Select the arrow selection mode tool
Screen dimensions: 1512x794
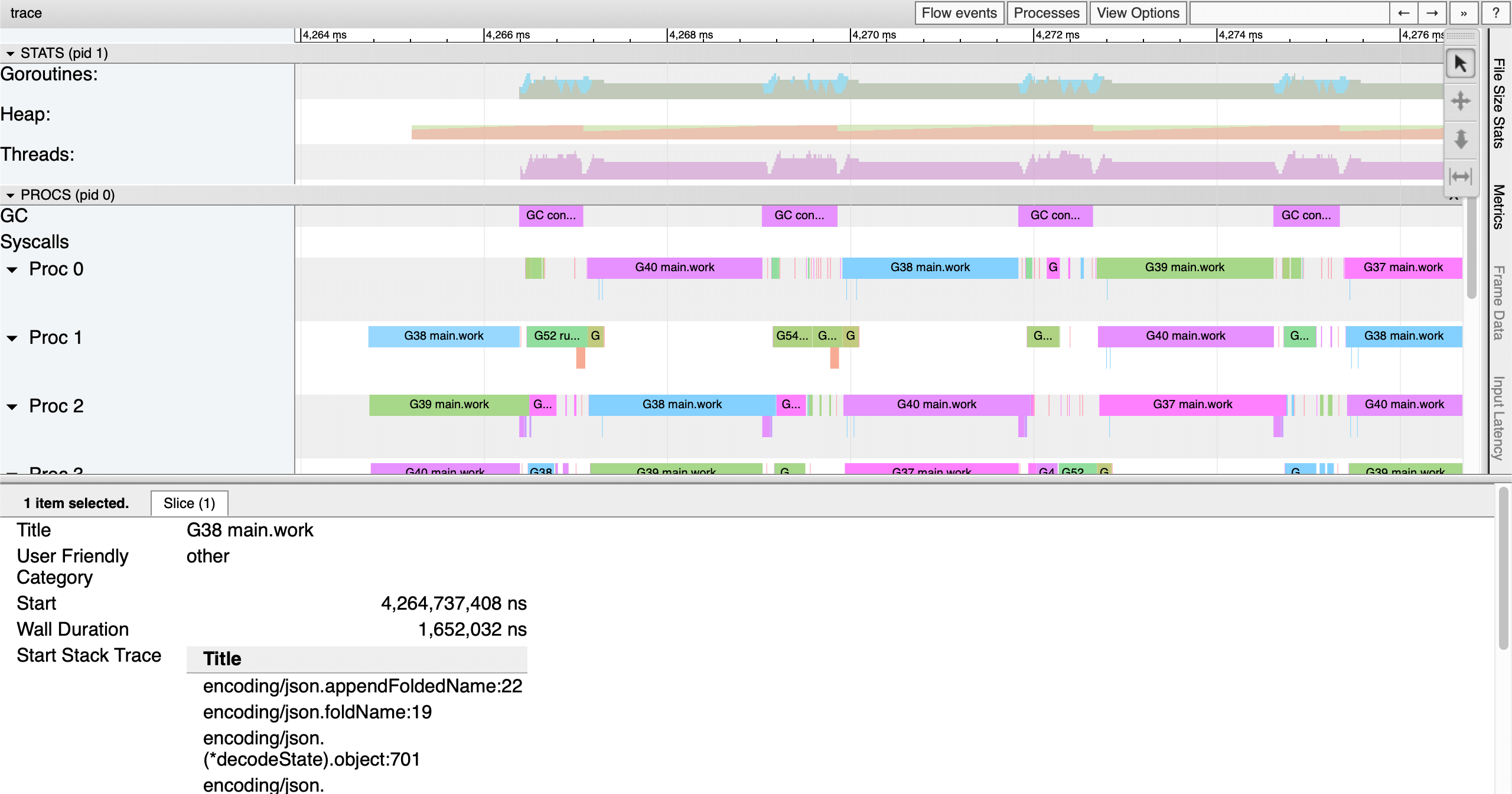(1461, 63)
